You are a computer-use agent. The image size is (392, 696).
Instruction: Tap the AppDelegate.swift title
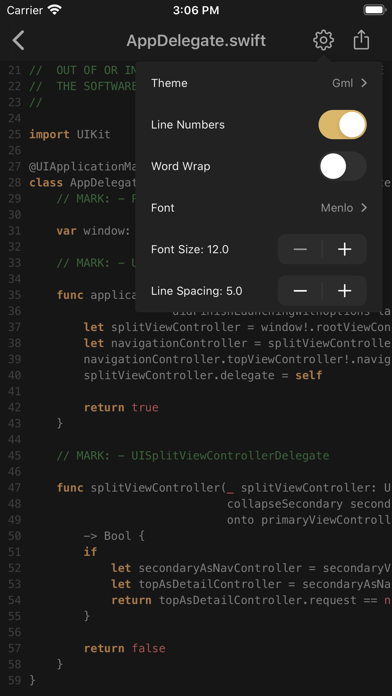(x=196, y=40)
